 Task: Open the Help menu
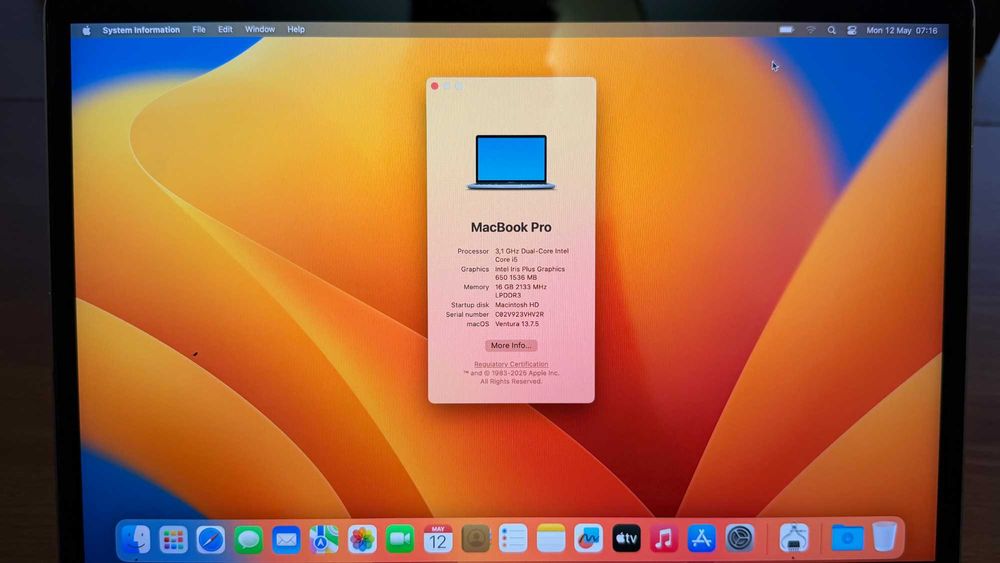click(296, 29)
